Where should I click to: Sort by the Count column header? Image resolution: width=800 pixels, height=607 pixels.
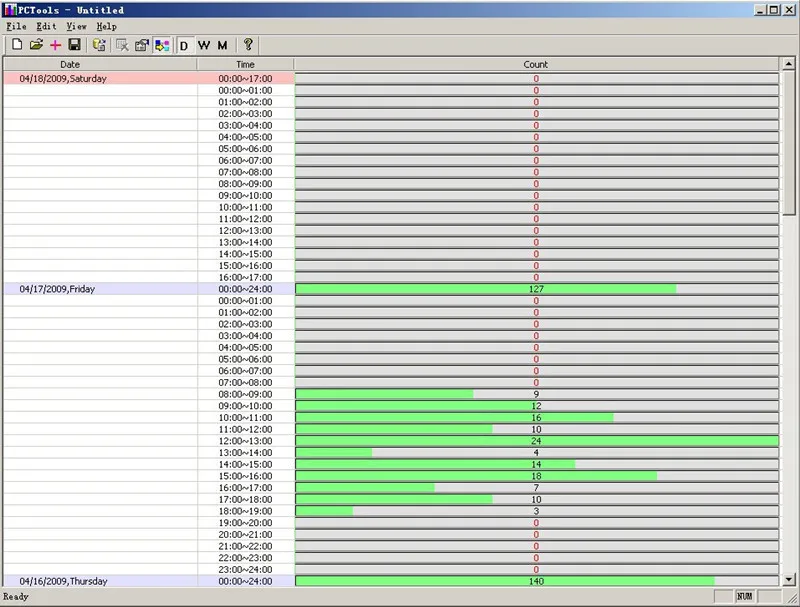(x=536, y=64)
